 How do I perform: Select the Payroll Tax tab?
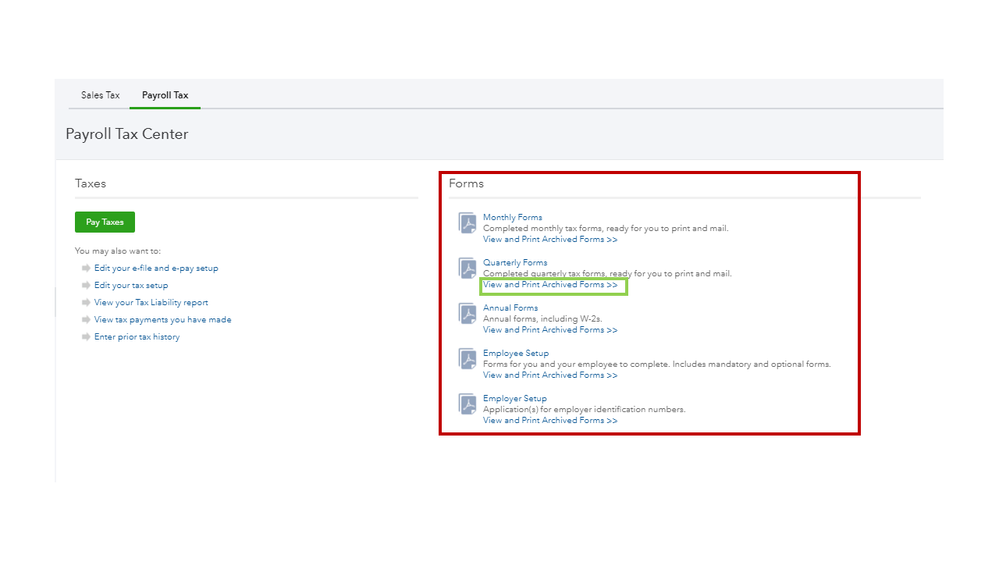click(x=165, y=95)
